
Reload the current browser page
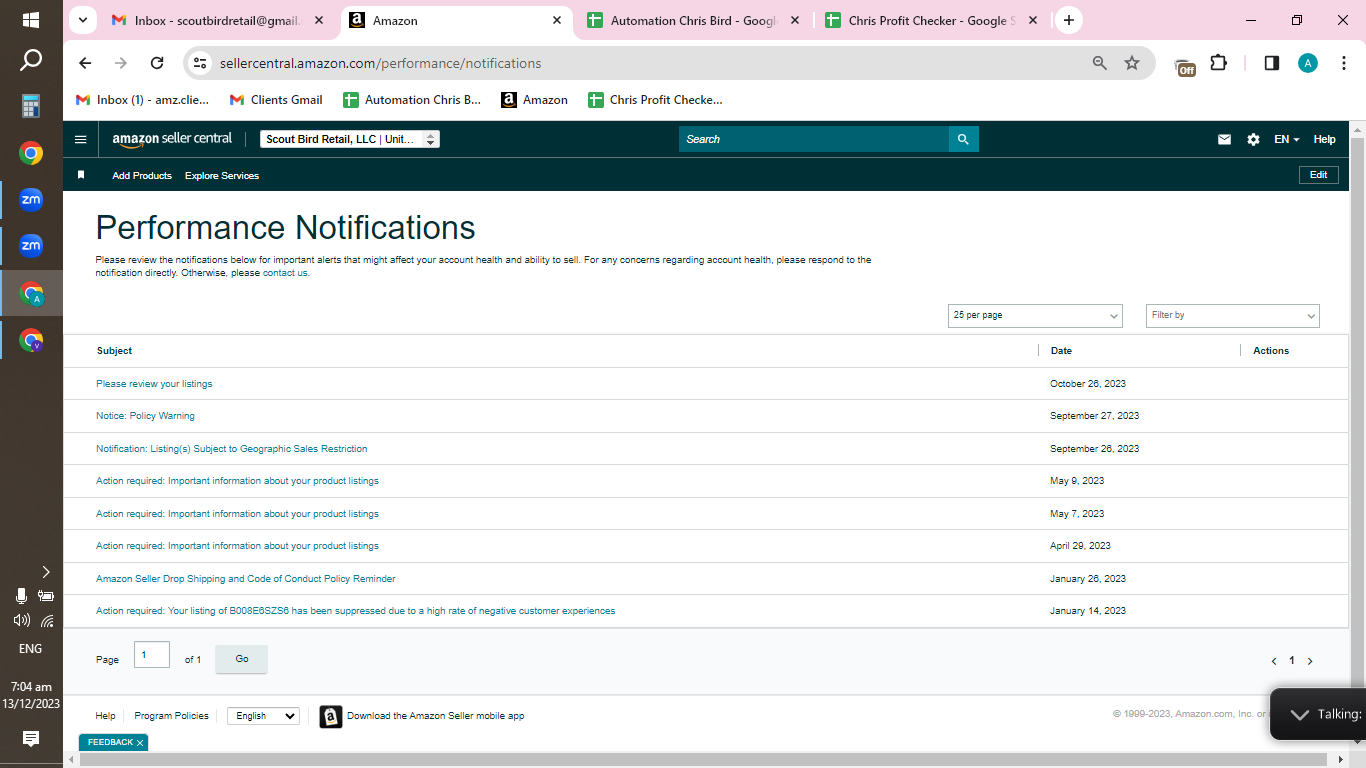157,63
